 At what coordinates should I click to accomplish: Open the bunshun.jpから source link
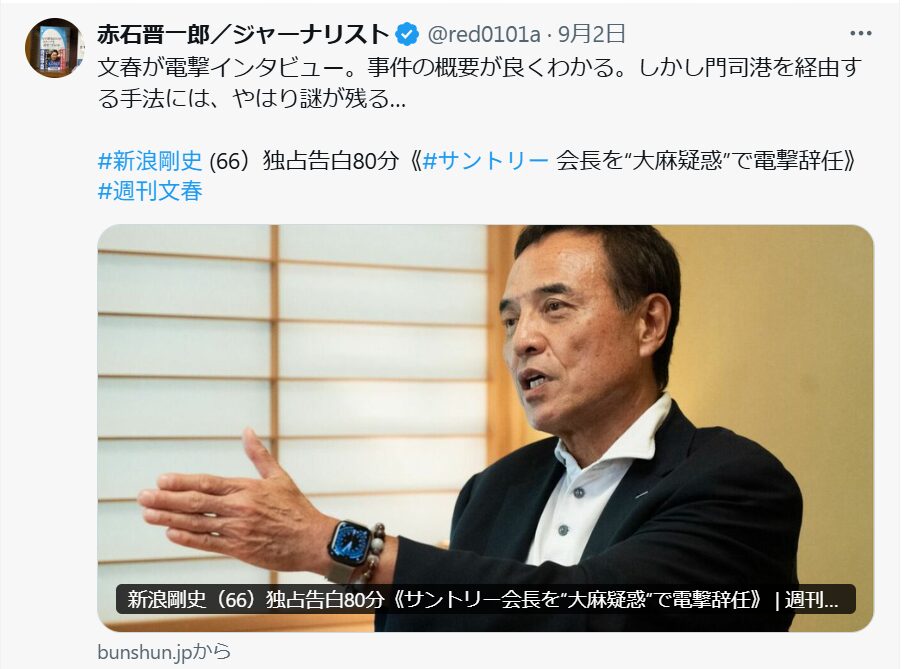point(164,651)
